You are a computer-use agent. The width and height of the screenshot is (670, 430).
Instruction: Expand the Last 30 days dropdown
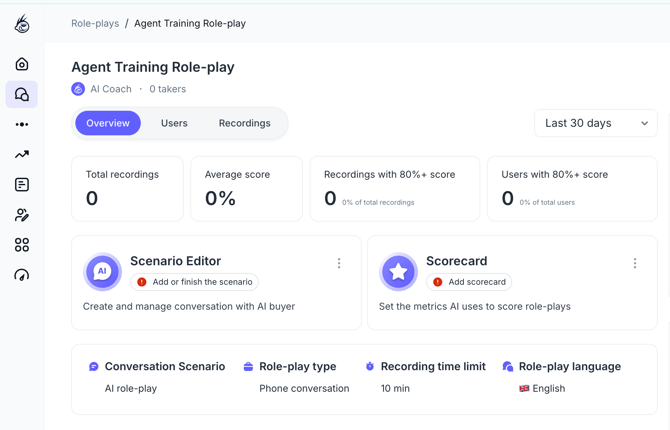(596, 123)
